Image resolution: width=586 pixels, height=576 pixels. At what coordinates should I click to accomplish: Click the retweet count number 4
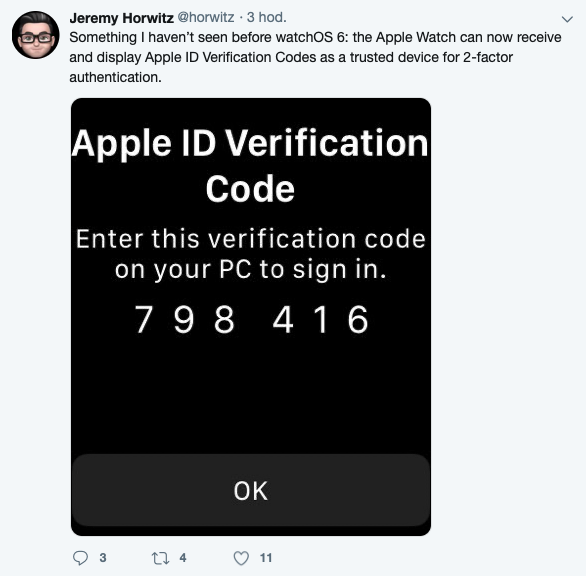[x=183, y=558]
